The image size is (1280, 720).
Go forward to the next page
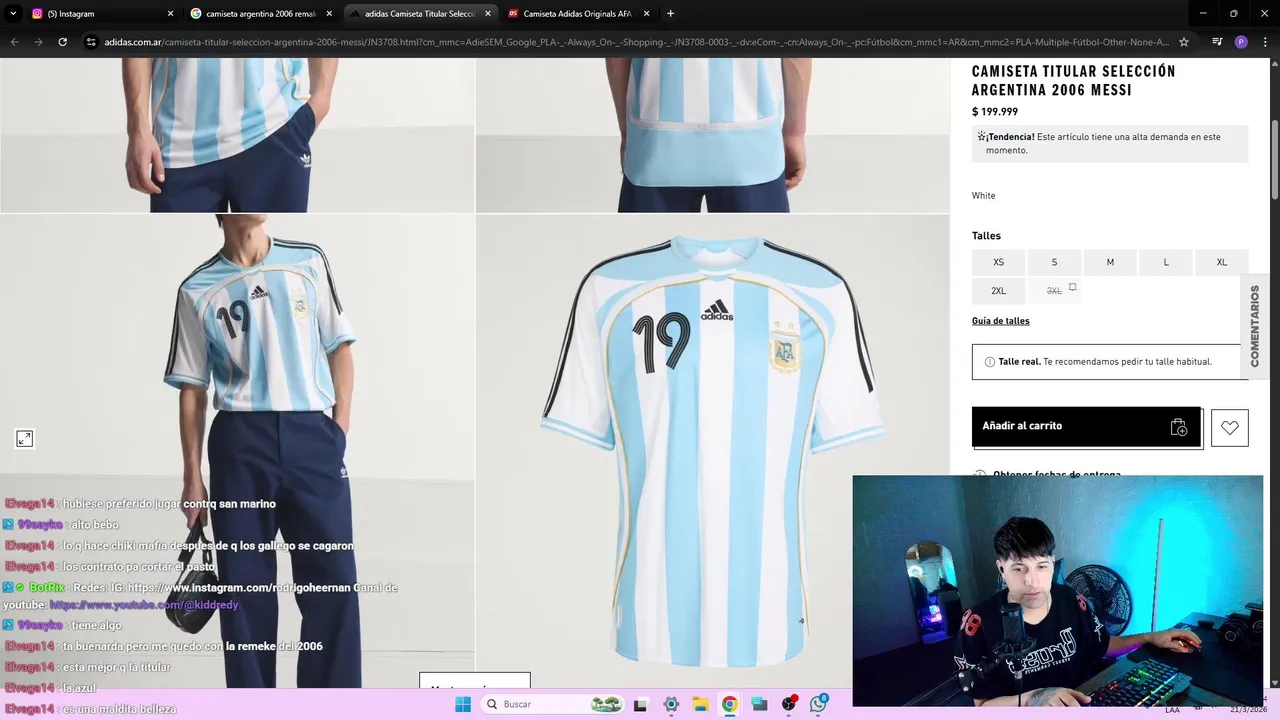pos(38,42)
